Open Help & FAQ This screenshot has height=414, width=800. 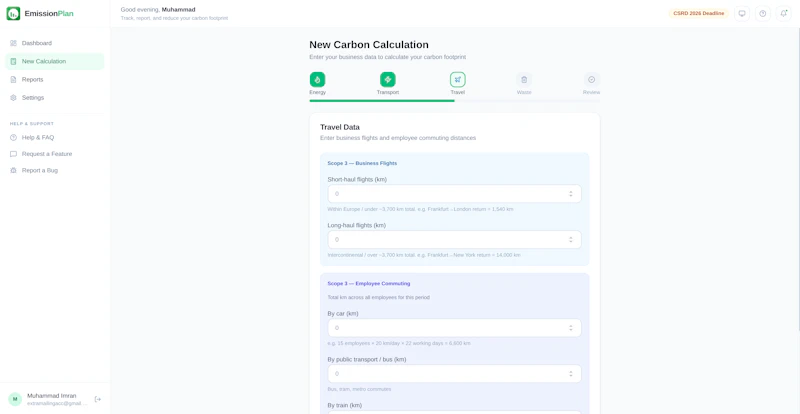coord(55,138)
